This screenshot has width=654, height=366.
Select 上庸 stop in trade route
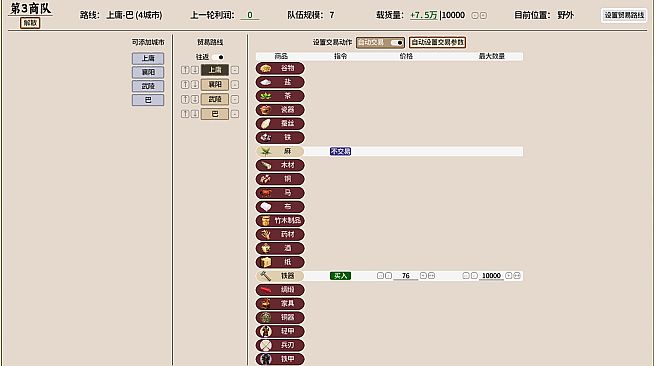215,70
